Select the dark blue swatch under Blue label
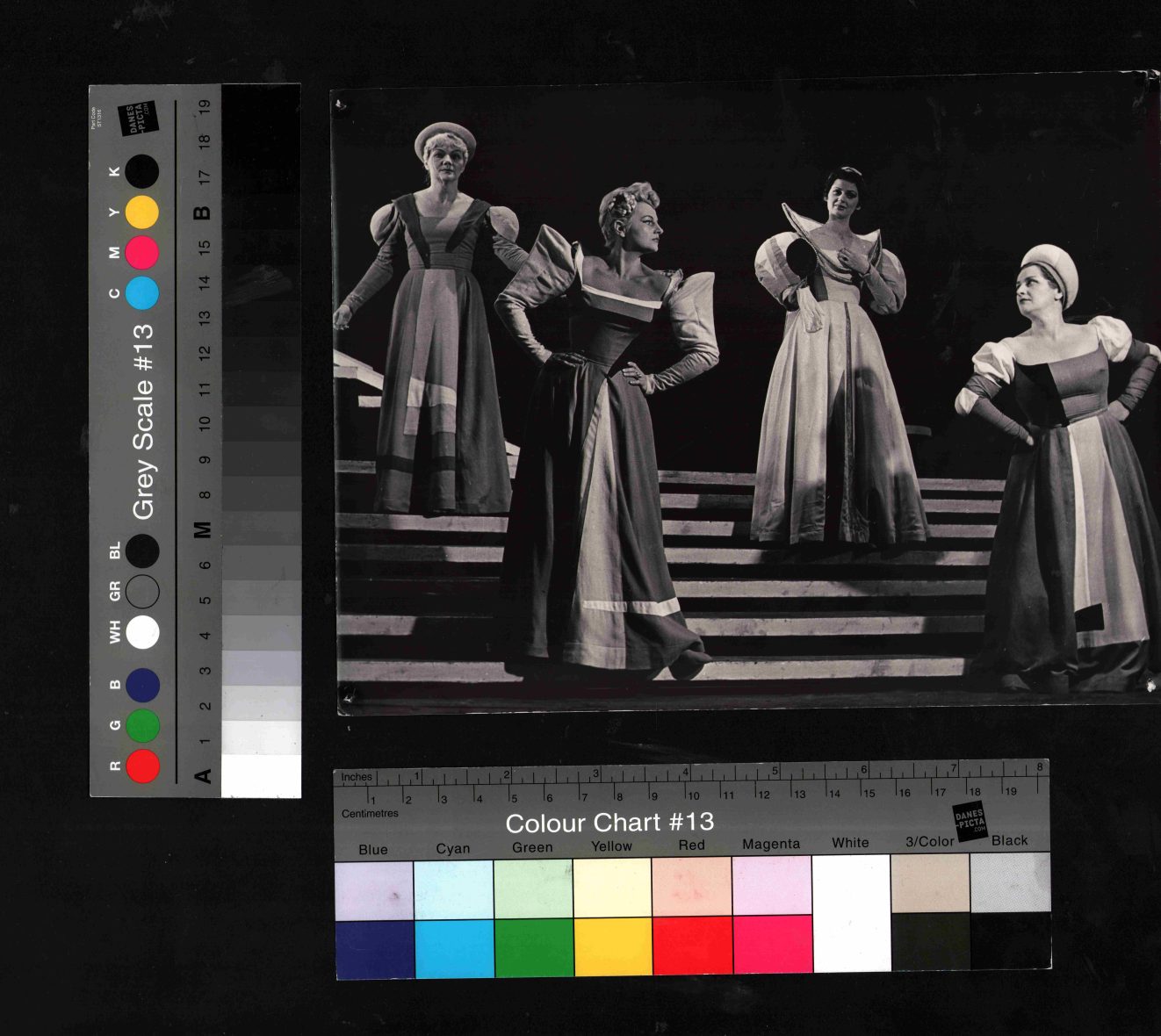Viewport: 1161px width, 1036px height. pyautogui.click(x=374, y=948)
